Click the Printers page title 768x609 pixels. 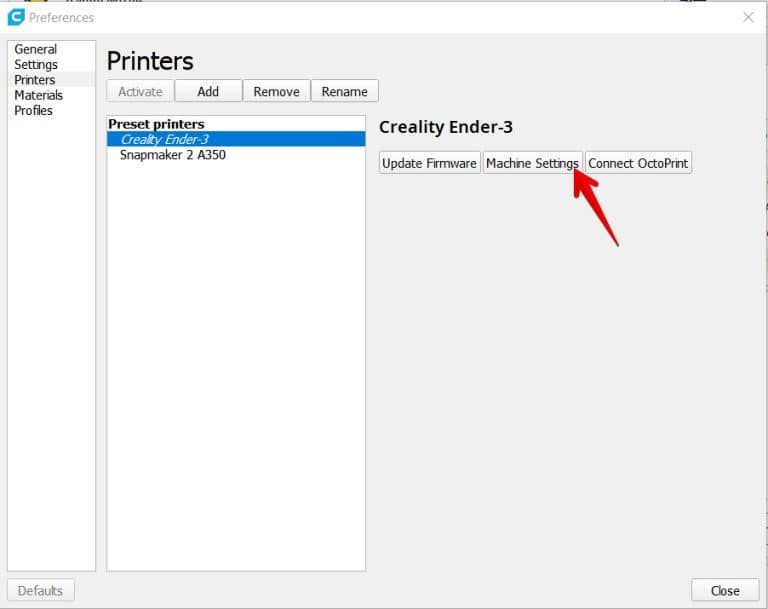150,61
